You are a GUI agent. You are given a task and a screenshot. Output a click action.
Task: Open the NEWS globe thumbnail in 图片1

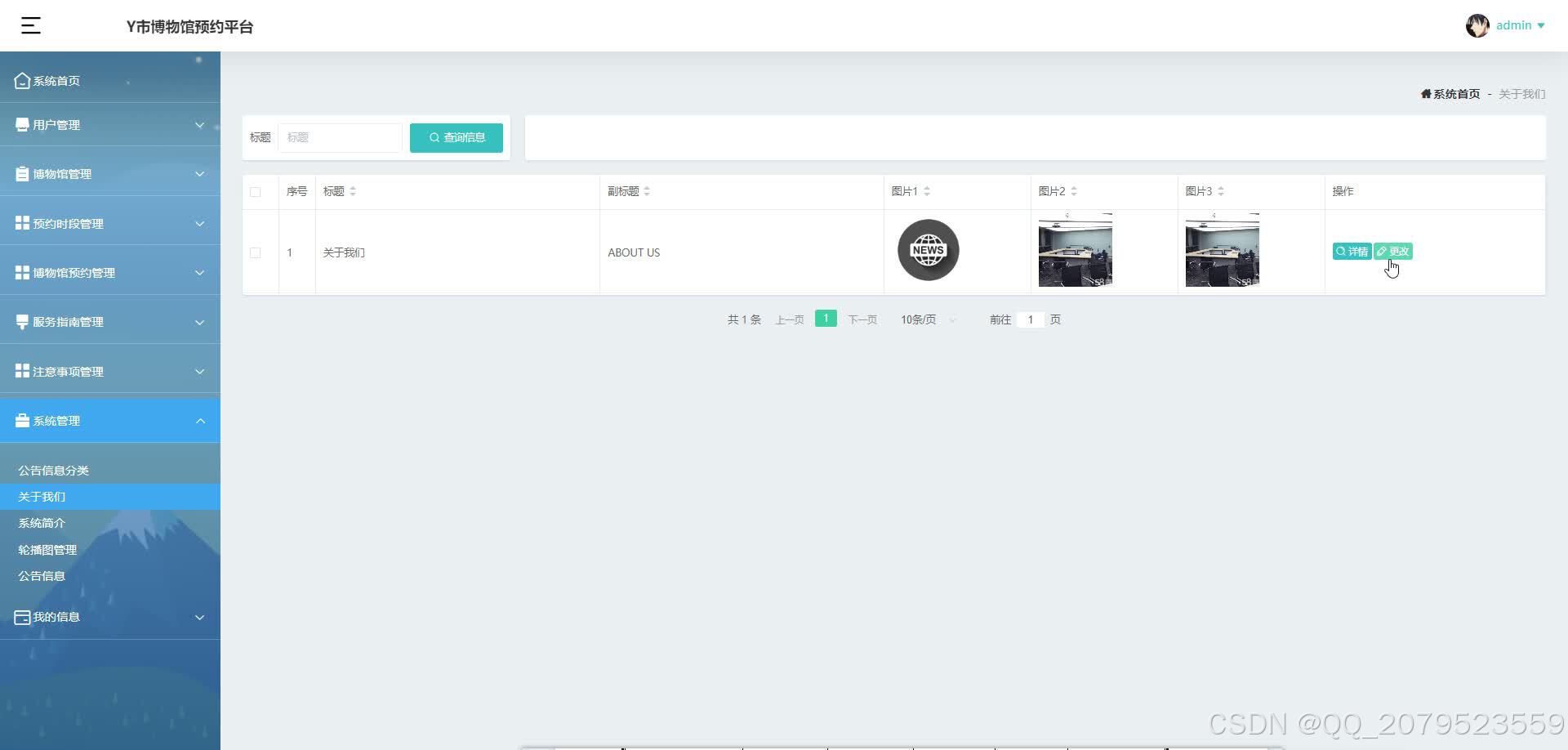coord(929,250)
